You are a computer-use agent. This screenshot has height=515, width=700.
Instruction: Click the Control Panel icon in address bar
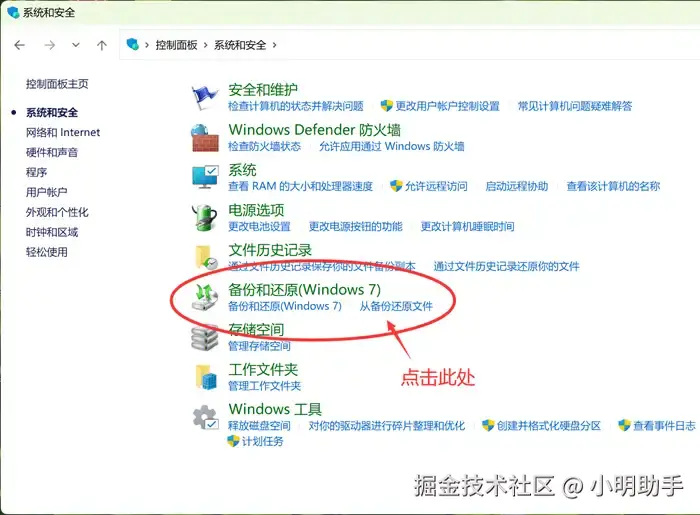pyautogui.click(x=133, y=44)
